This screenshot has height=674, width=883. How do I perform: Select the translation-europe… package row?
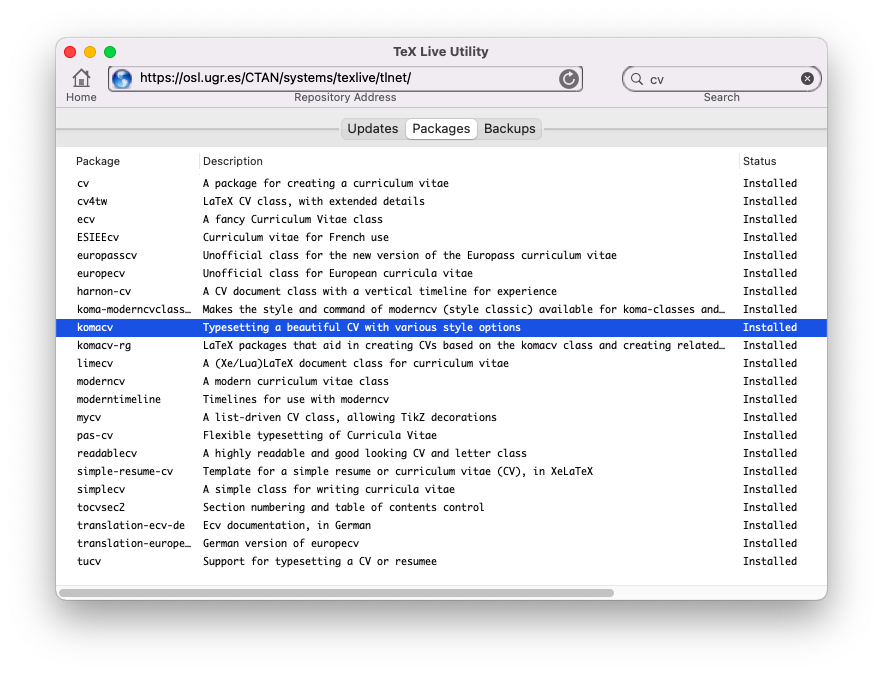click(442, 544)
